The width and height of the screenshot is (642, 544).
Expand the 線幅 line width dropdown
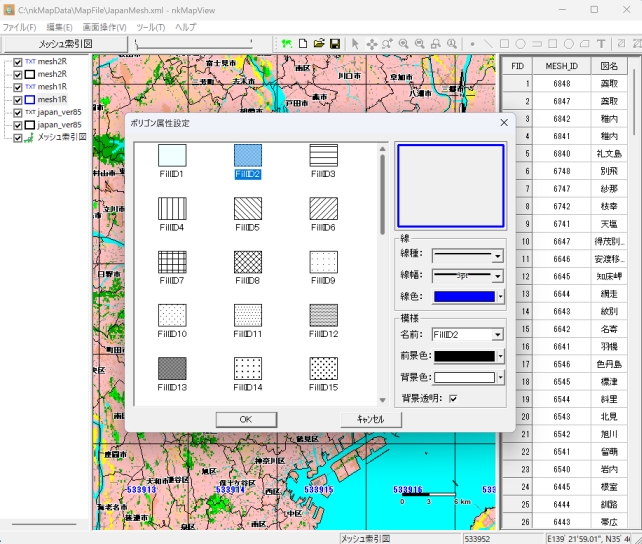pyautogui.click(x=497, y=276)
